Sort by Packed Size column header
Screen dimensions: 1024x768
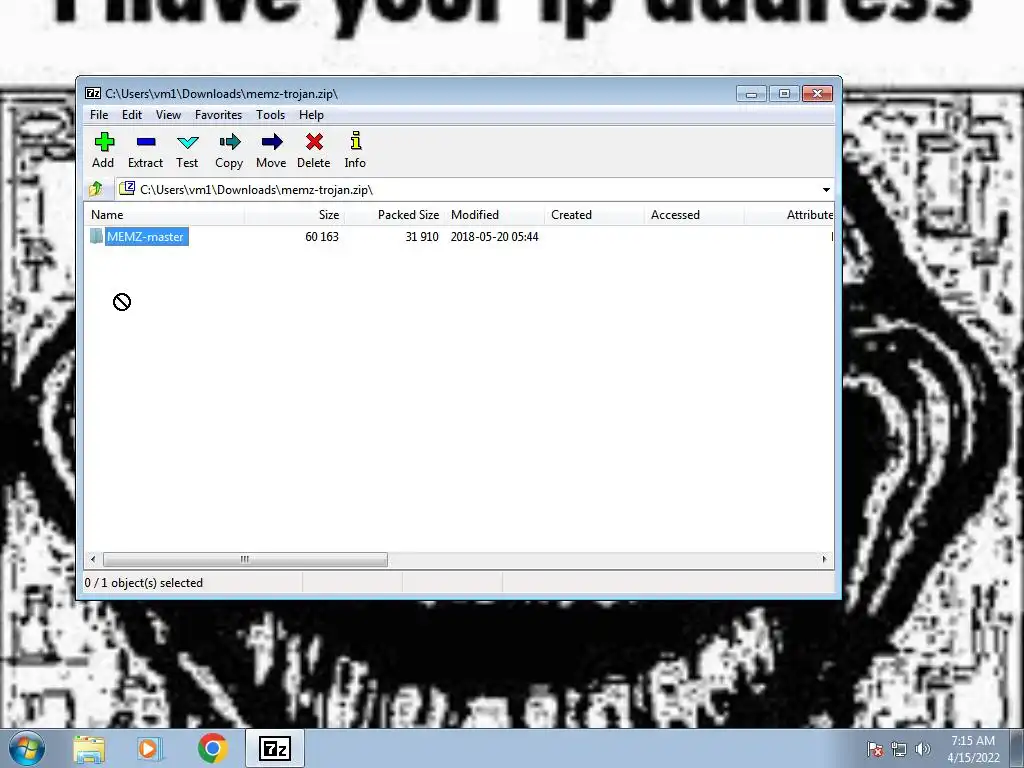click(x=394, y=215)
